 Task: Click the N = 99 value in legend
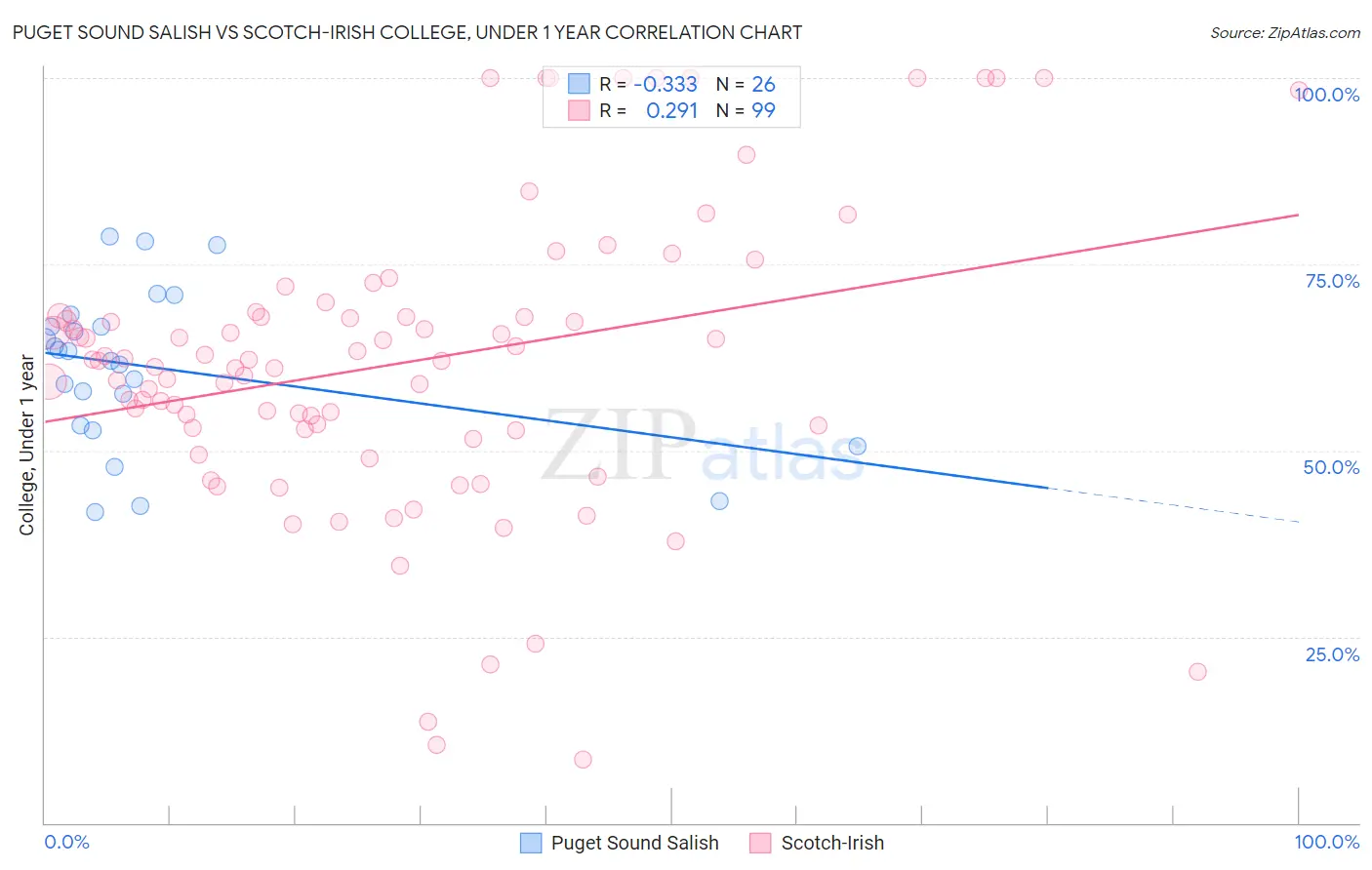746,110
